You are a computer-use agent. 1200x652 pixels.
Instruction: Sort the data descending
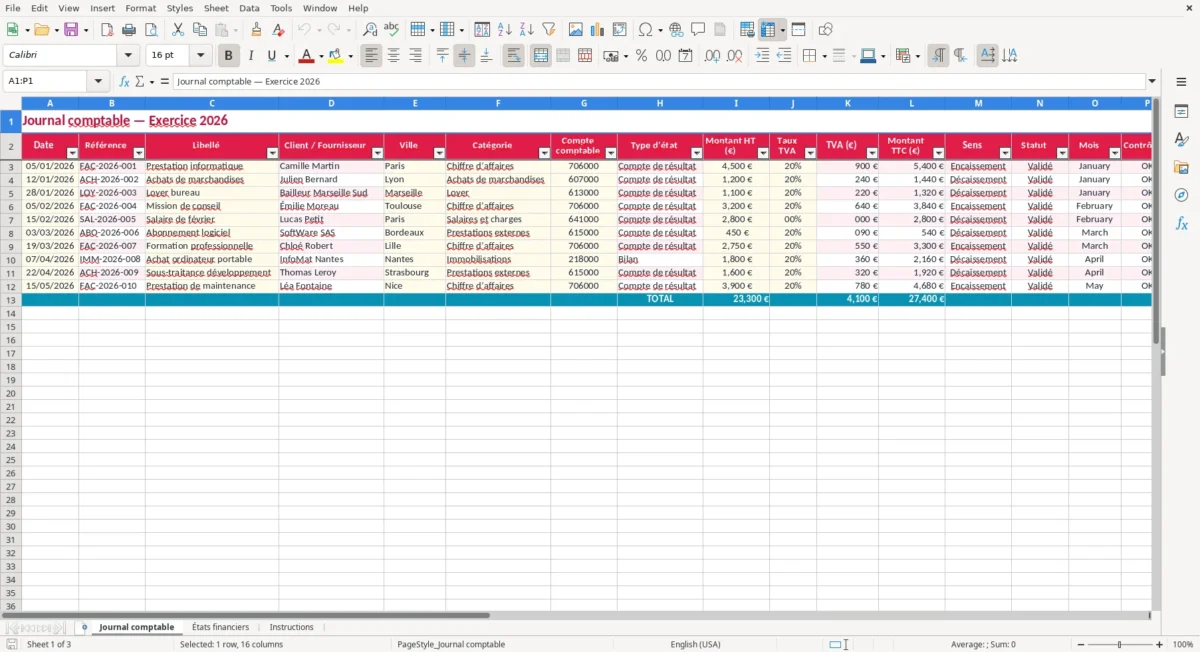point(527,30)
